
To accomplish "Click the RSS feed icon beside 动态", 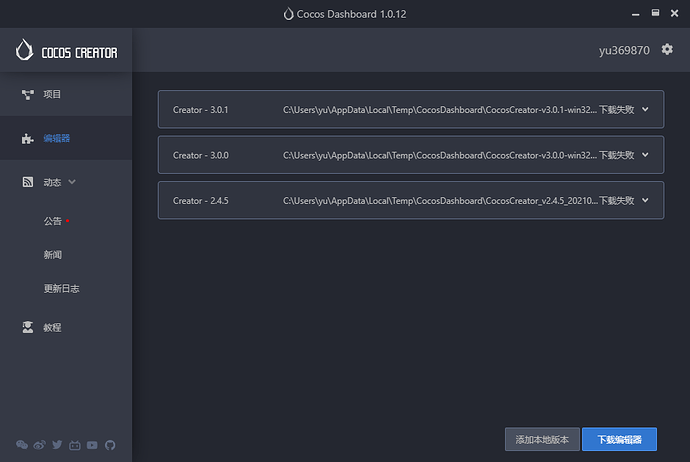I will click(x=28, y=182).
